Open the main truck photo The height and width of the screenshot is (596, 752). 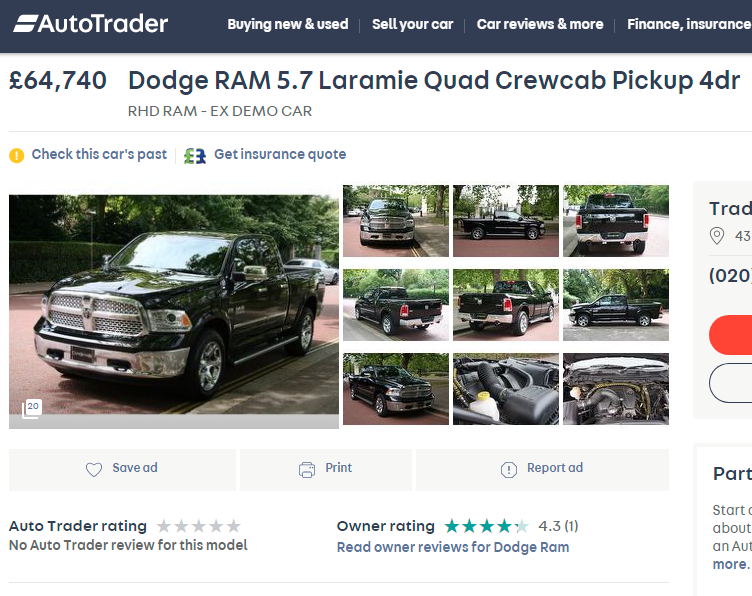pyautogui.click(x=174, y=307)
